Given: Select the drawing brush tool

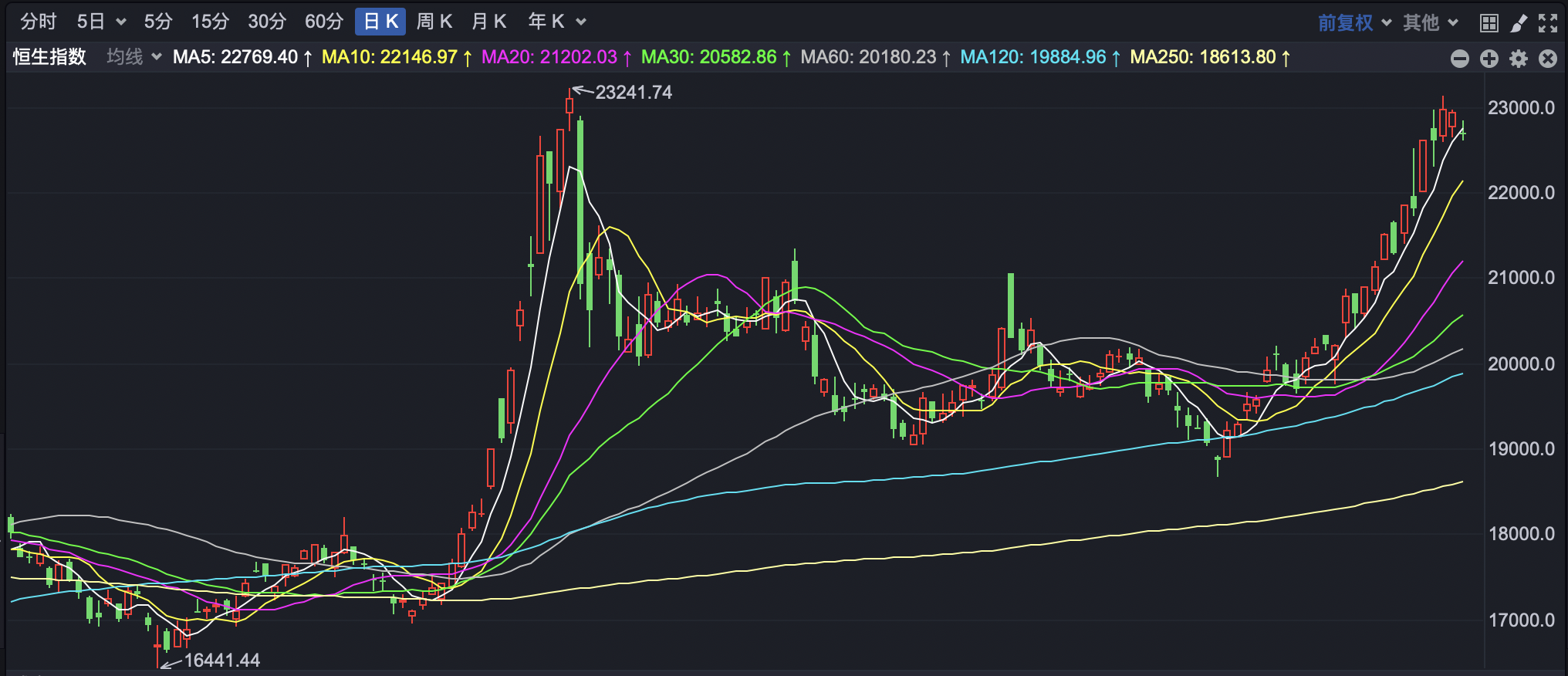Looking at the screenshot, I should pos(1519,22).
